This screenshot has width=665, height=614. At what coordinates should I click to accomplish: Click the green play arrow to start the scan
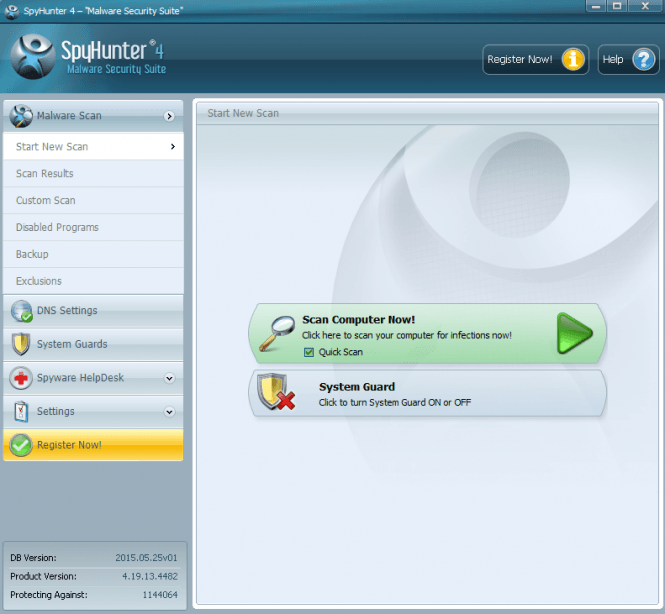[574, 333]
